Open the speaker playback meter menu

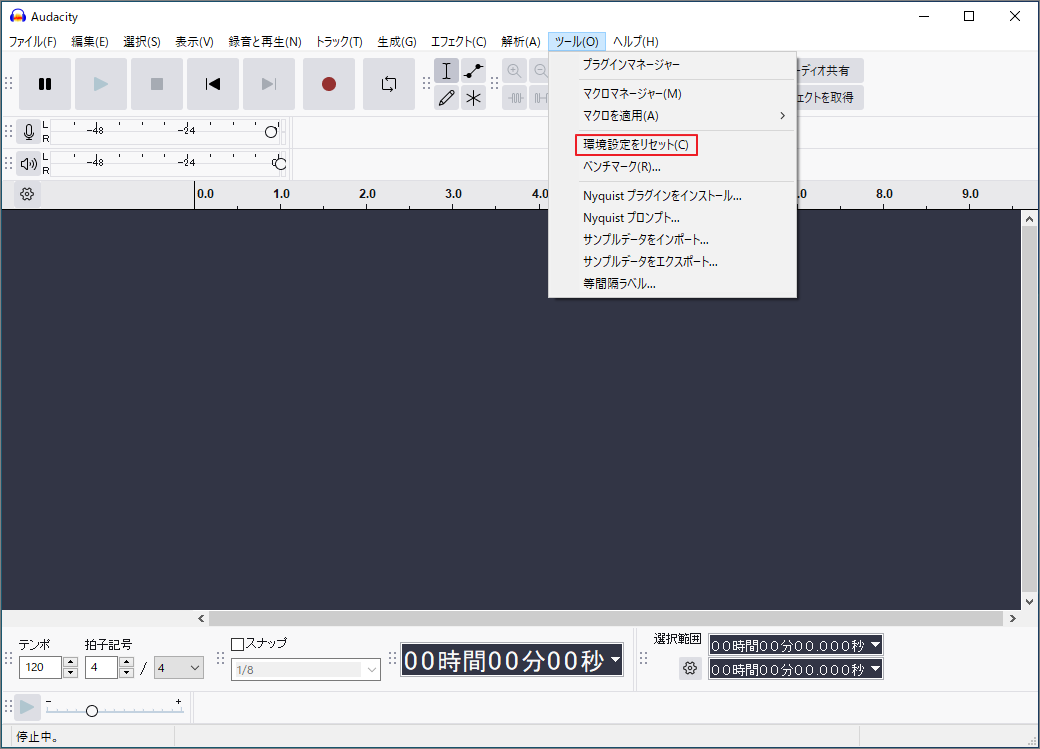pyautogui.click(x=29, y=163)
